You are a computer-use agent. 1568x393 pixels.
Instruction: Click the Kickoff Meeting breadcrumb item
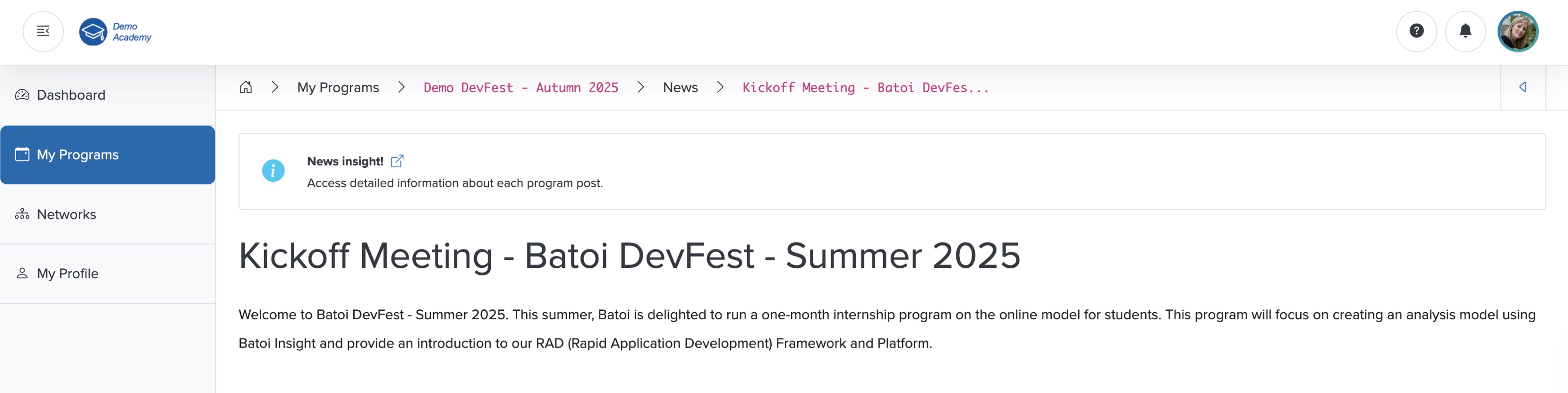865,87
